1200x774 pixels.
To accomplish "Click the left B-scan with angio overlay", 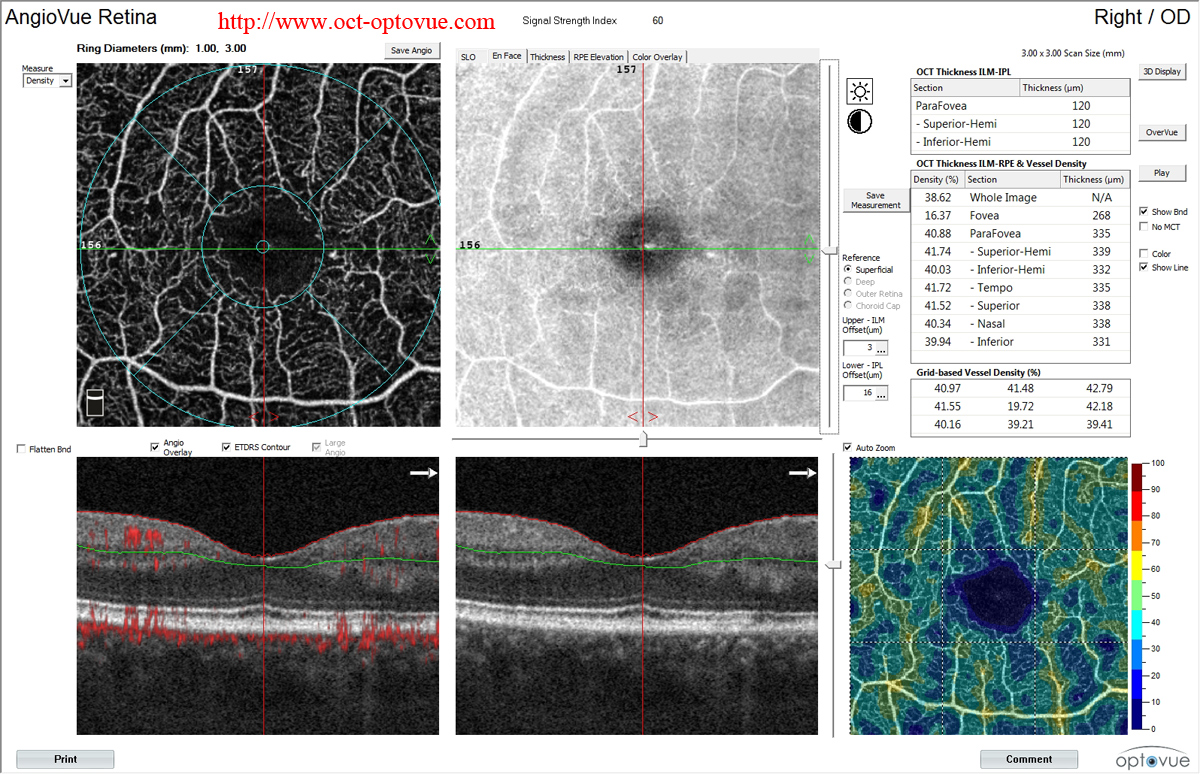I will (258, 596).
